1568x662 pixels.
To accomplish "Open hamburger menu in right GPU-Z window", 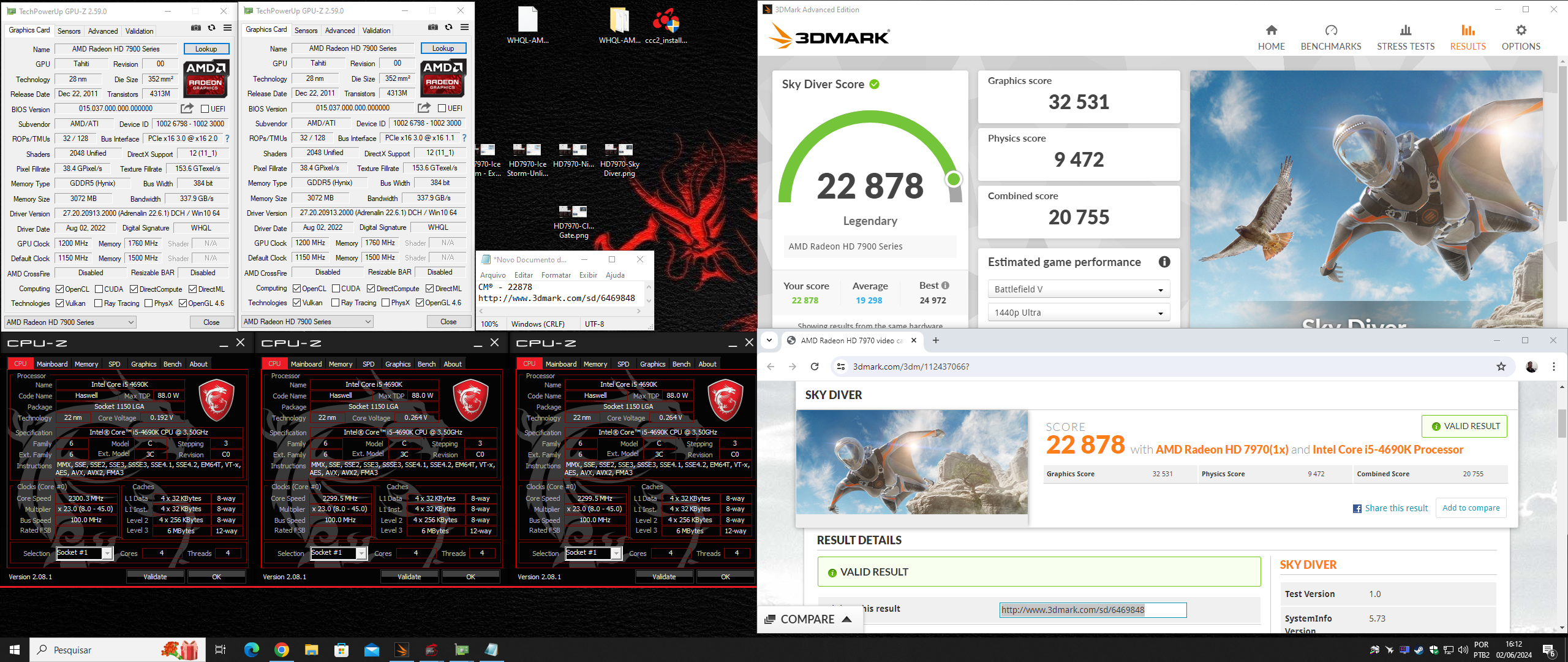I will tap(464, 27).
